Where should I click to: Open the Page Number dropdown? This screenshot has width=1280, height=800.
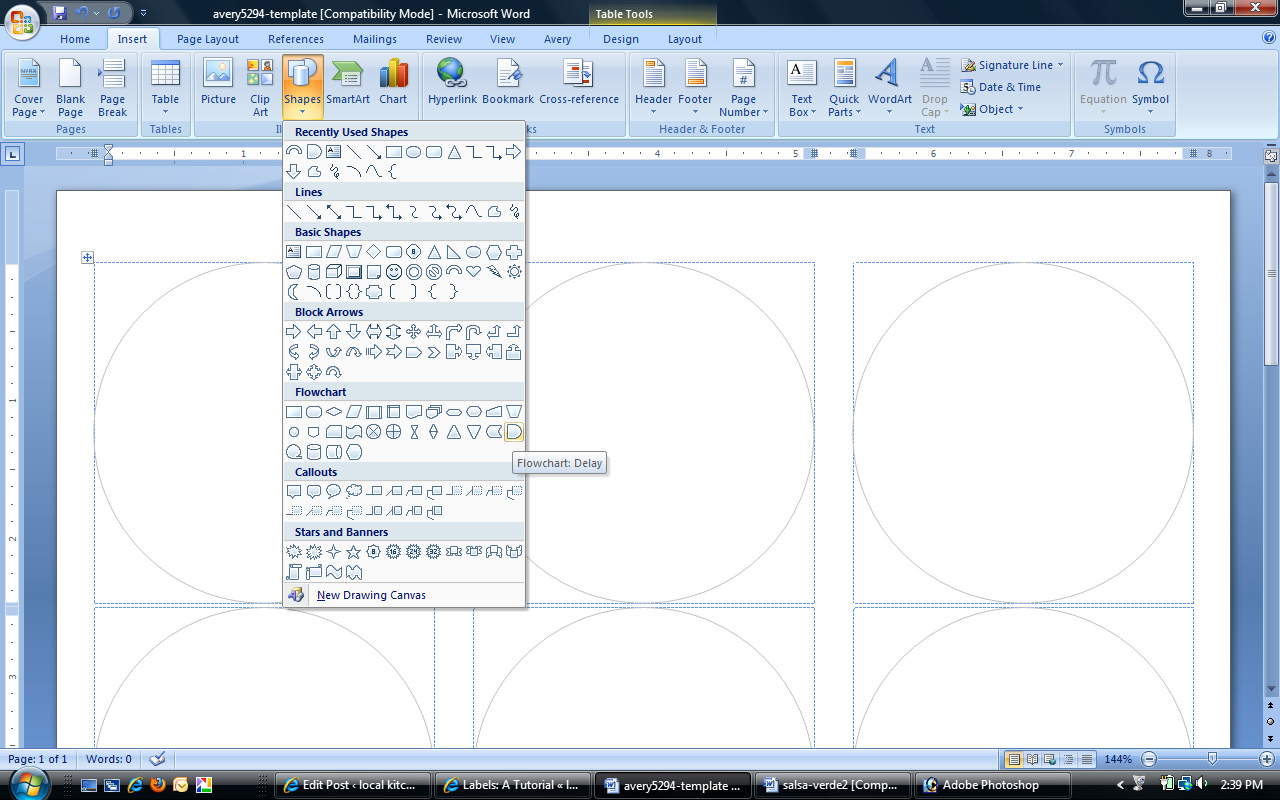coord(743,88)
